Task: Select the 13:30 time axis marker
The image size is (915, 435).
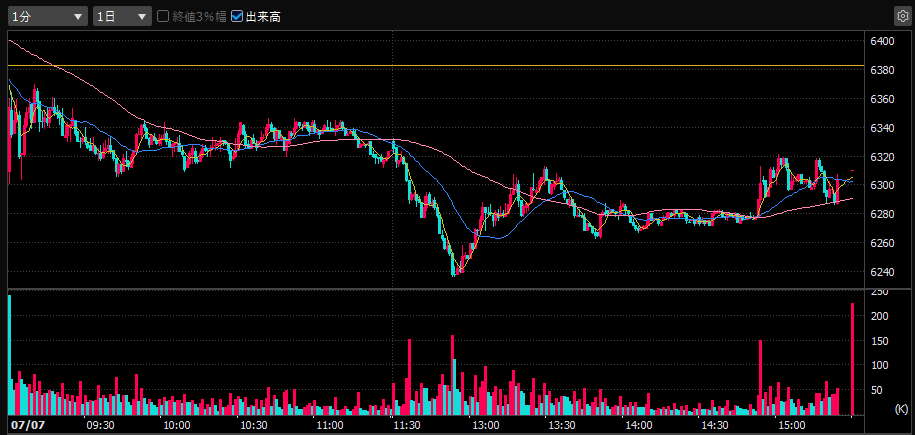Action: (x=562, y=424)
